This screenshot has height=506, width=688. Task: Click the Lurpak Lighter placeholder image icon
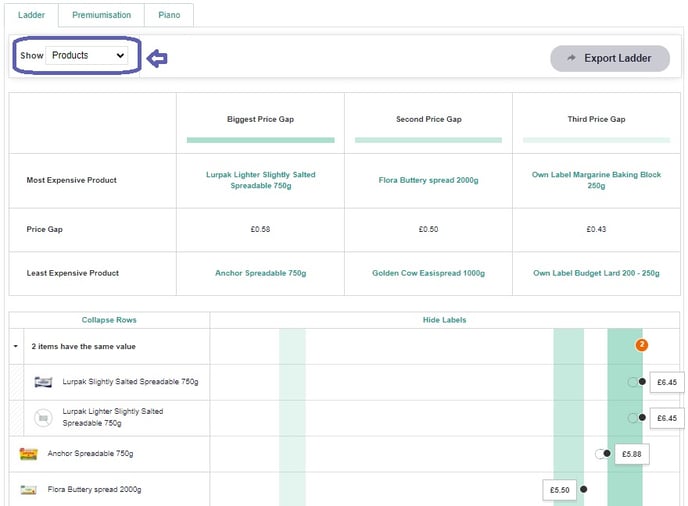(x=43, y=418)
